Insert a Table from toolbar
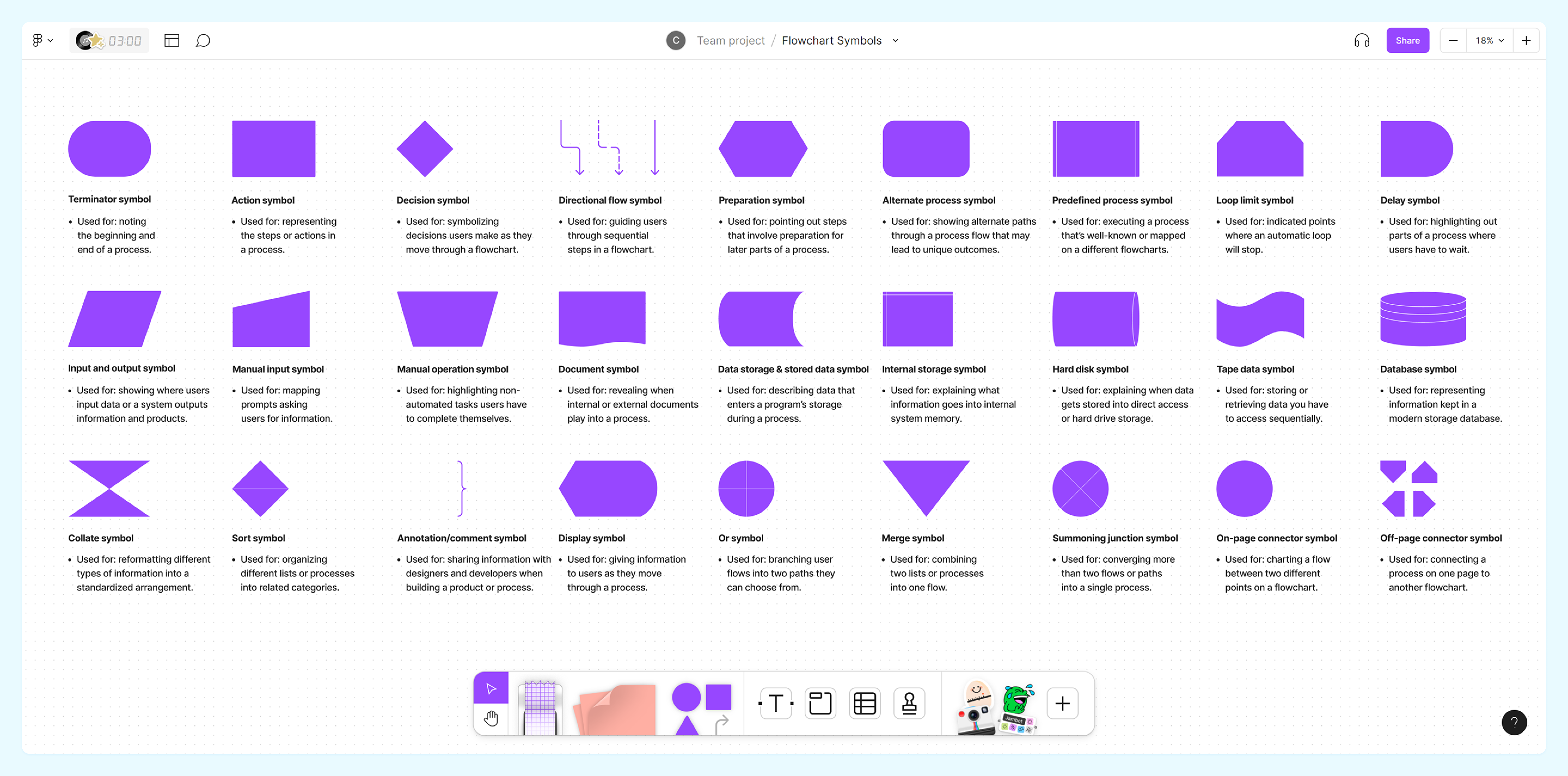1568x776 pixels. 864,704
